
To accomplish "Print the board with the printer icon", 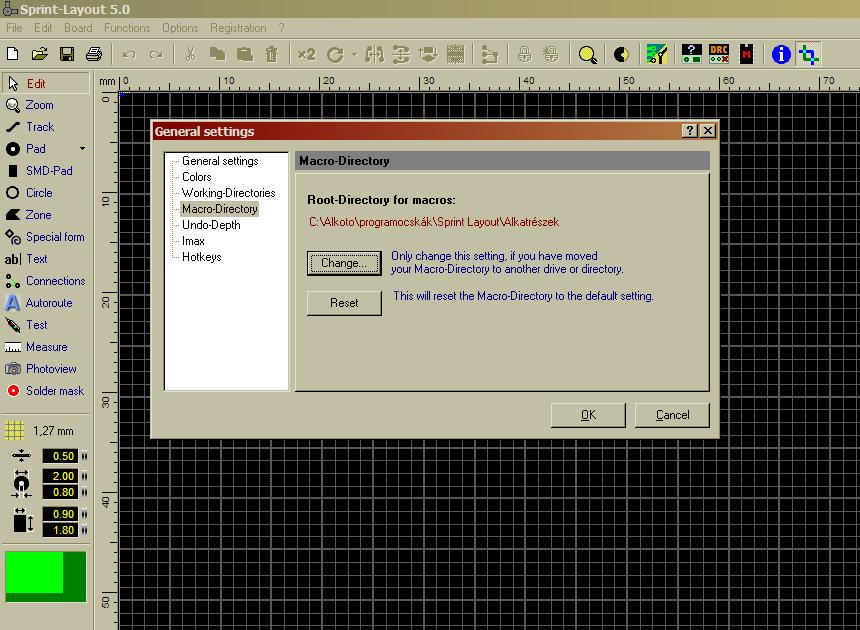I will (x=94, y=54).
